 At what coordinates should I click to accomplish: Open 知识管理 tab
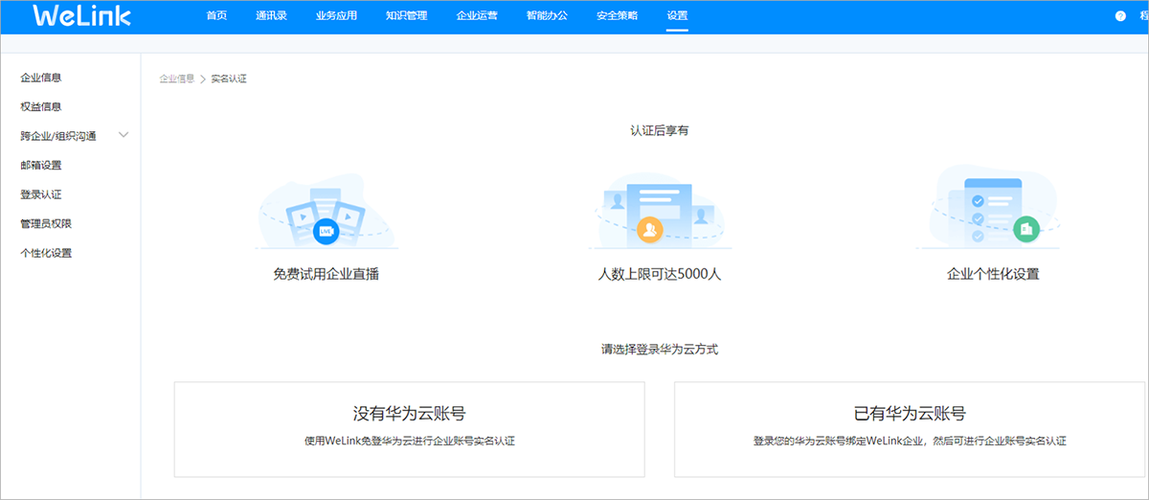click(x=407, y=15)
